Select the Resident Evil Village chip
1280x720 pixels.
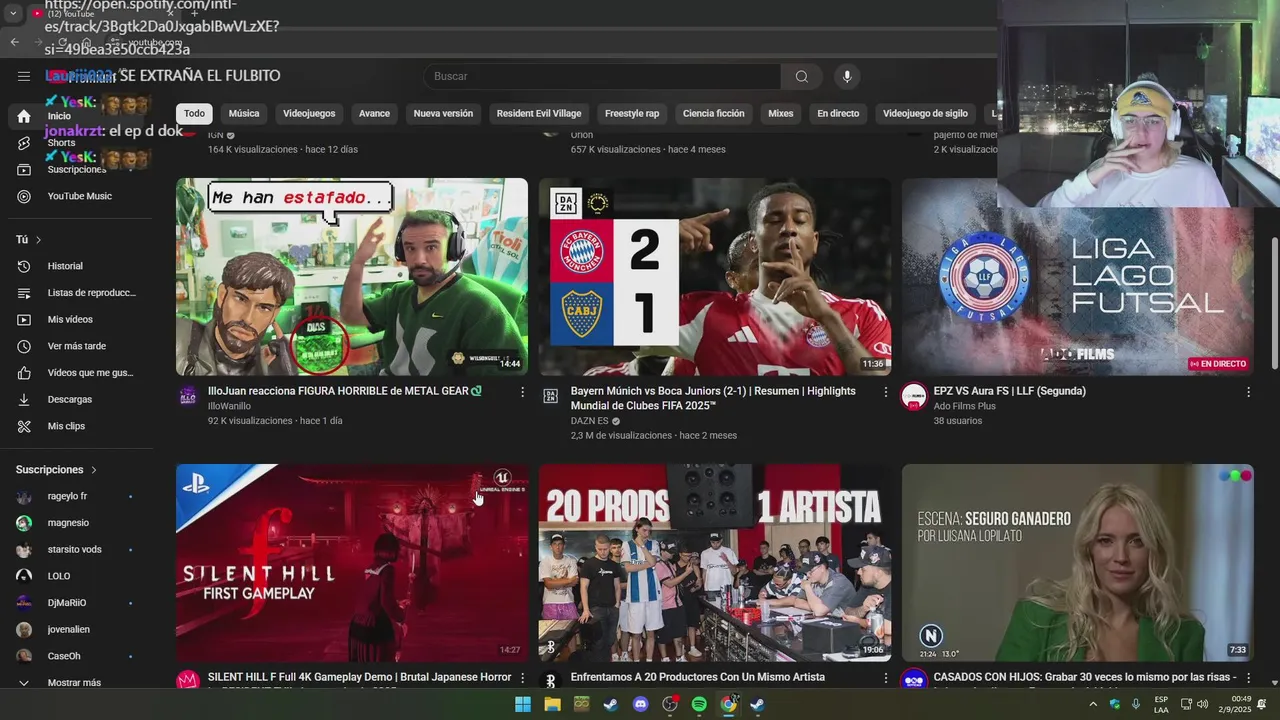[539, 114]
